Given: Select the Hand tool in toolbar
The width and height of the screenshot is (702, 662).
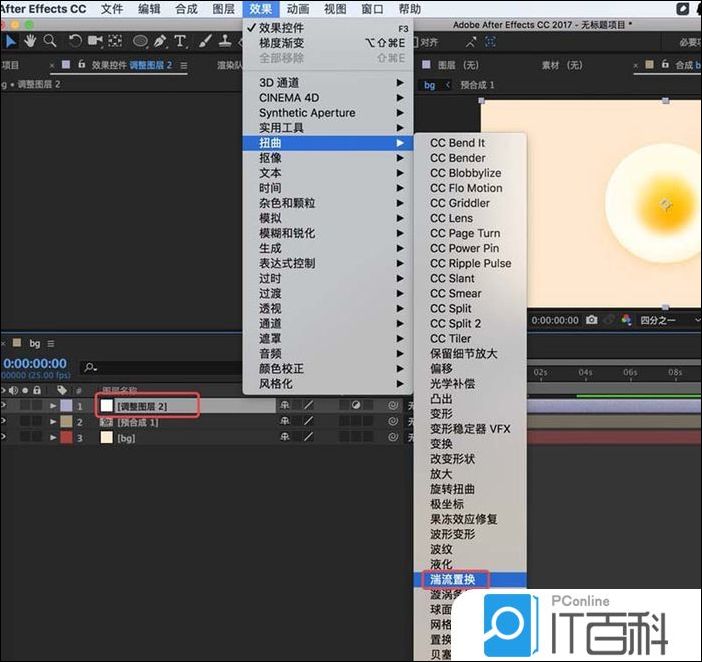Looking at the screenshot, I should (x=30, y=41).
